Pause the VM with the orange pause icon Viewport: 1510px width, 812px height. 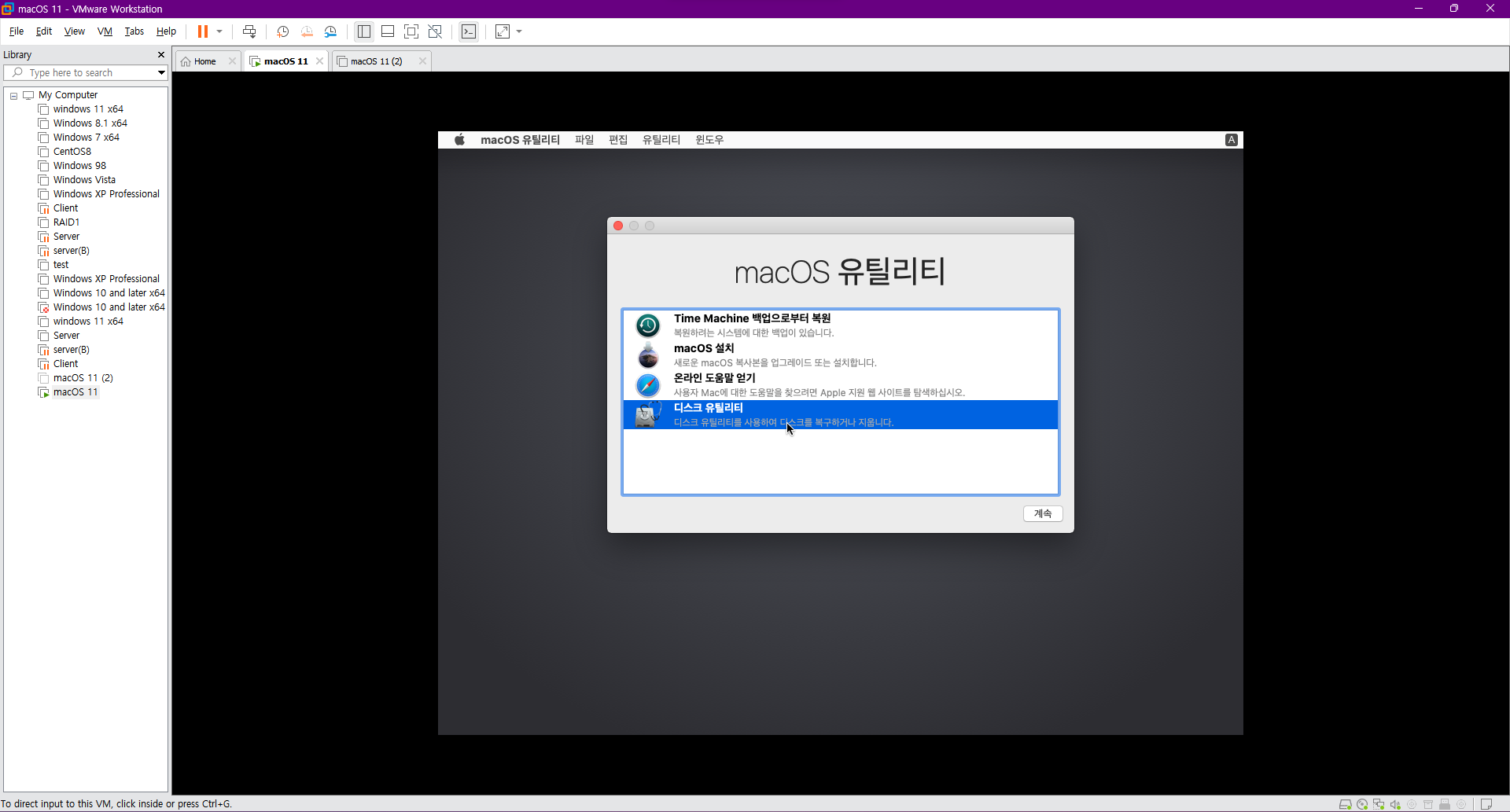[202, 31]
